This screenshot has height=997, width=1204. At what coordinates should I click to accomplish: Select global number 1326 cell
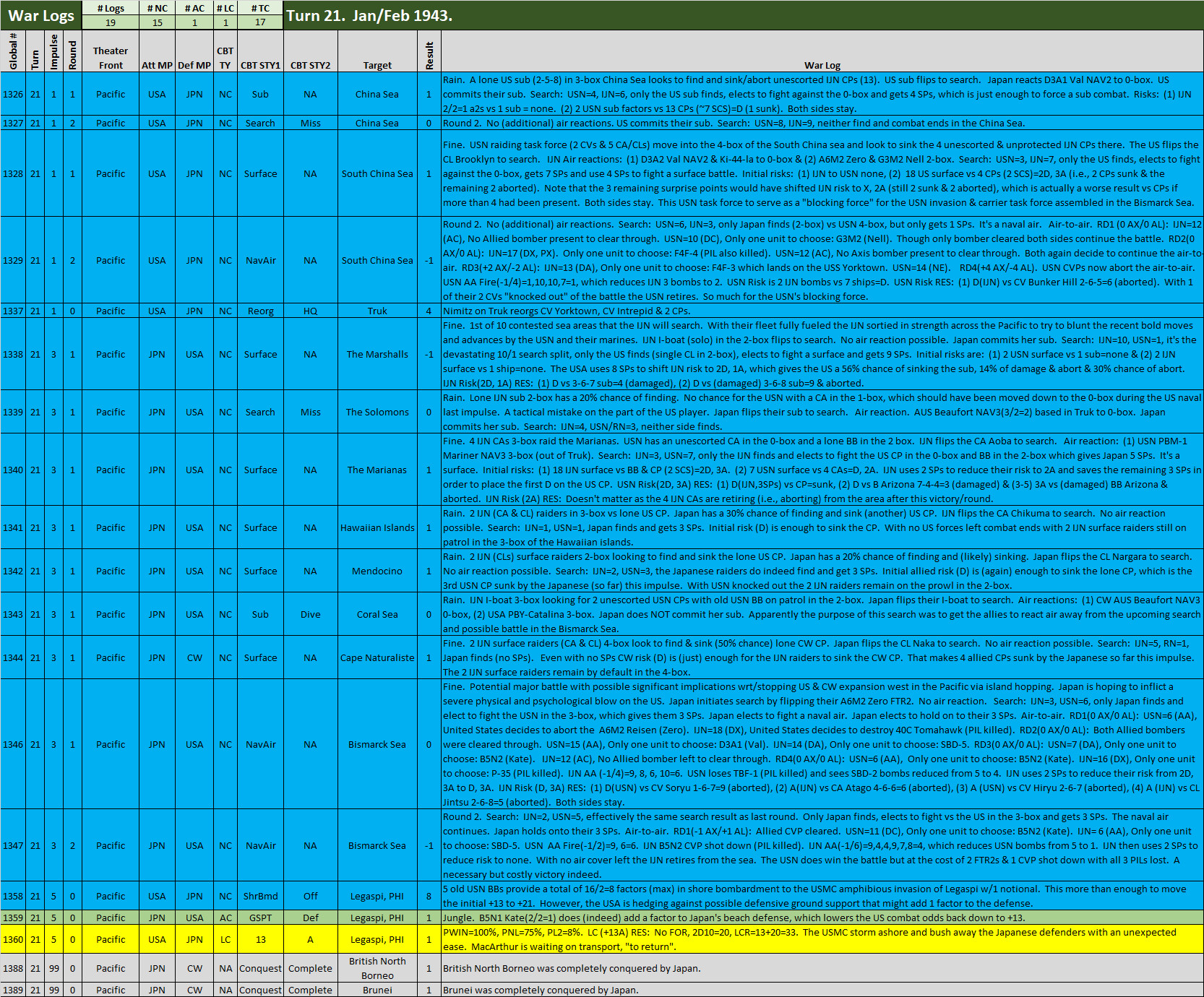13,94
